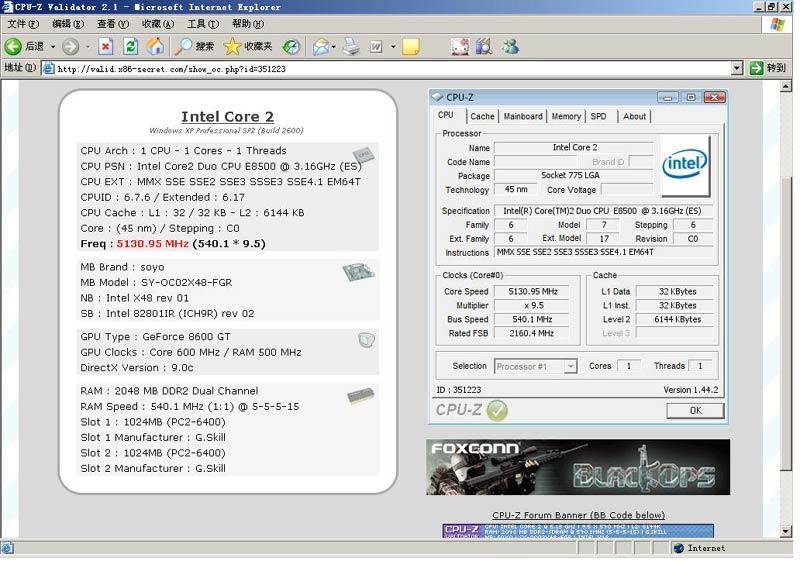Click the Rated FSB value 2160.4 MHz
Screen dimensions: 800x561
532,333
